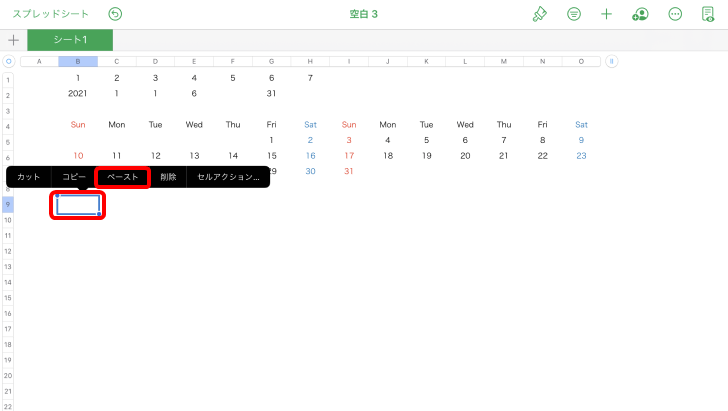The height and width of the screenshot is (411, 728).
Task: Select the first blue Sat cell
Action: [x=310, y=124]
